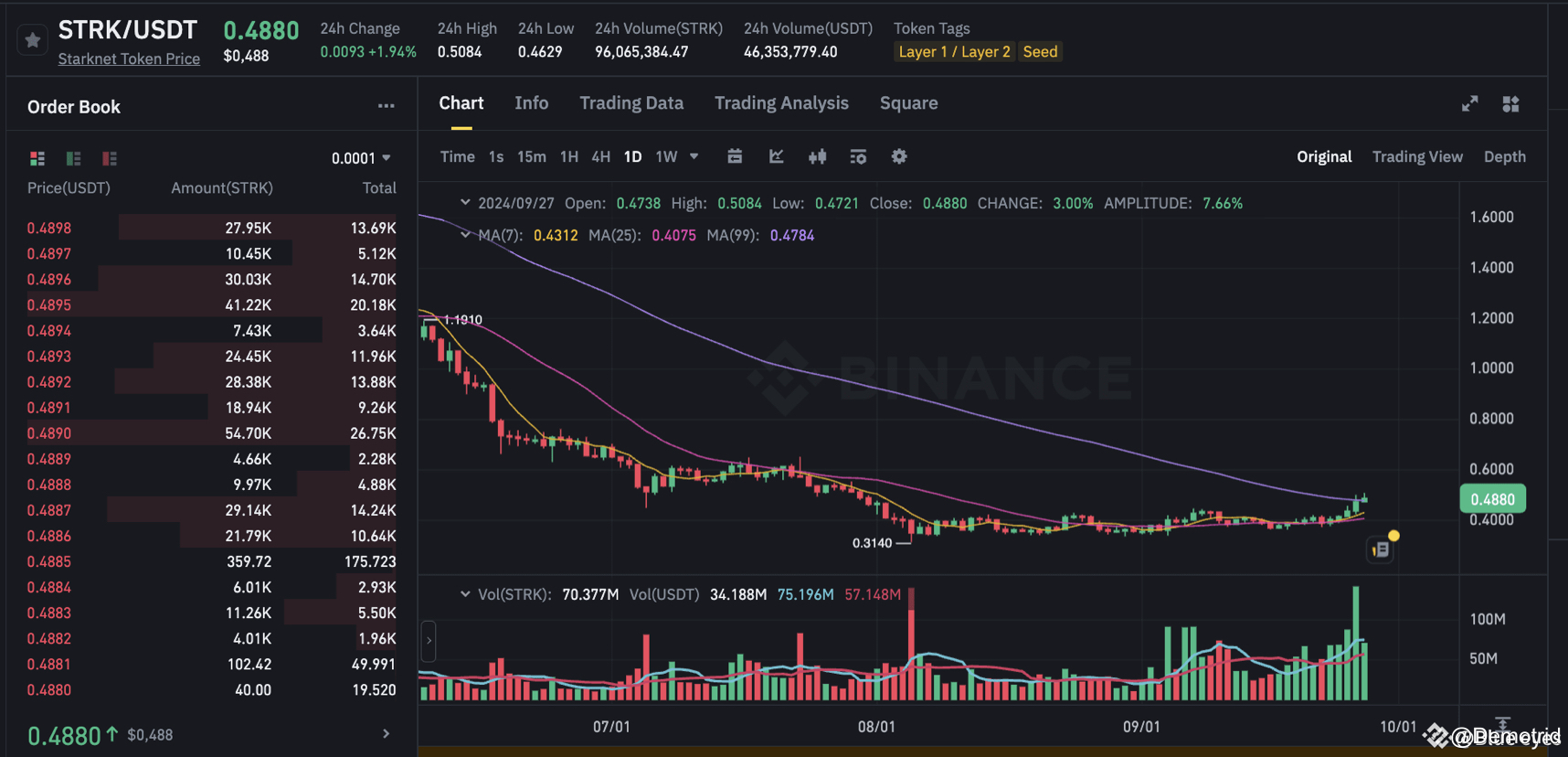Select the sell-only order book view icon
Viewport: 1568px width, 757px height.
point(109,157)
